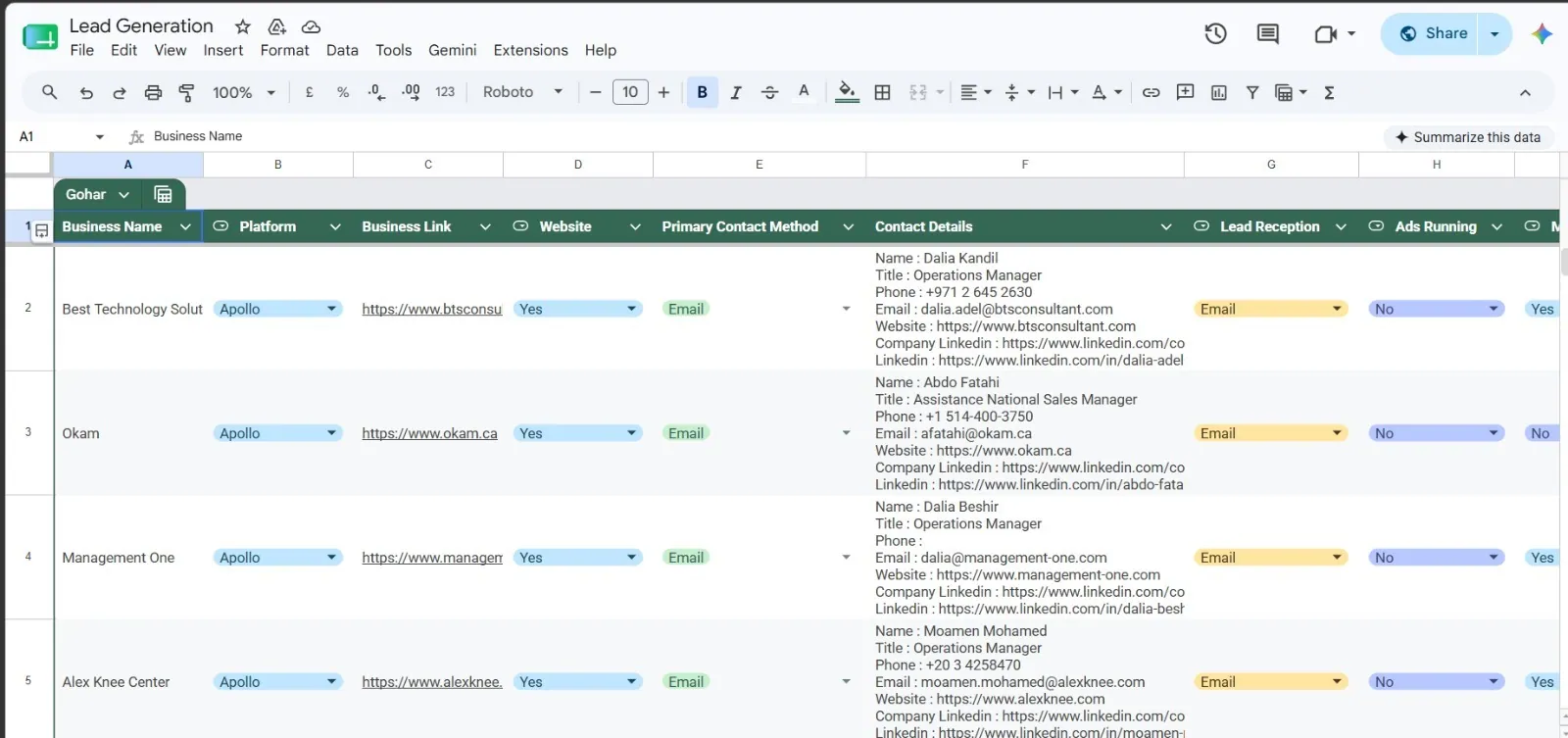Open the zoom 100% dropdown
Viewport: 1568px width, 738px height.
click(244, 92)
